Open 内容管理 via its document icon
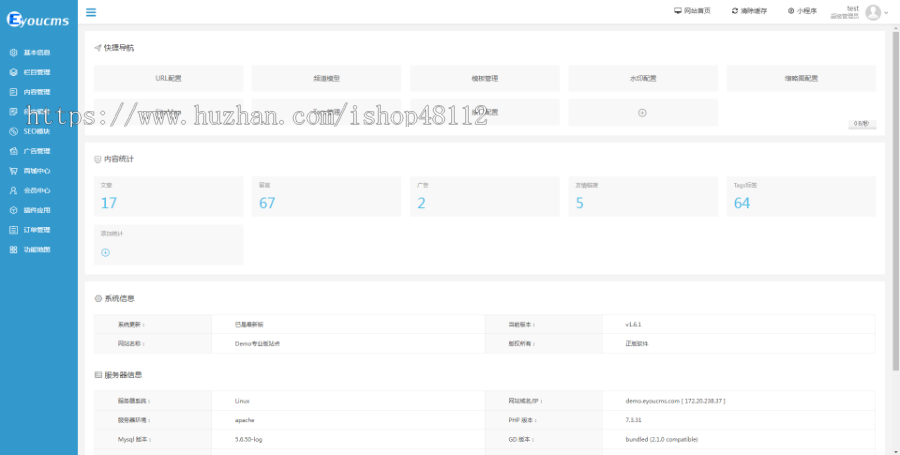Screen dimensions: 900x455 [14, 92]
